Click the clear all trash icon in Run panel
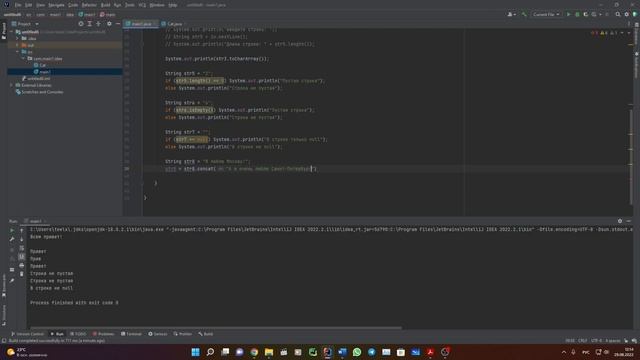Viewport: 640px width, 360px height. pyautogui.click(x=22, y=274)
